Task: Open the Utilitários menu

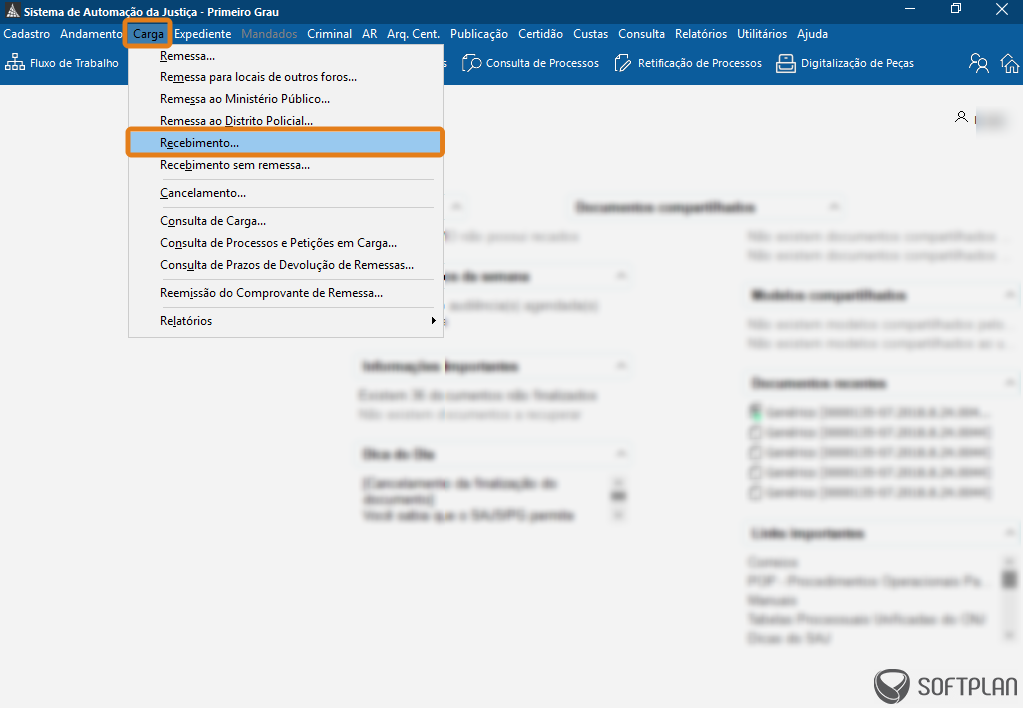Action: [x=762, y=33]
